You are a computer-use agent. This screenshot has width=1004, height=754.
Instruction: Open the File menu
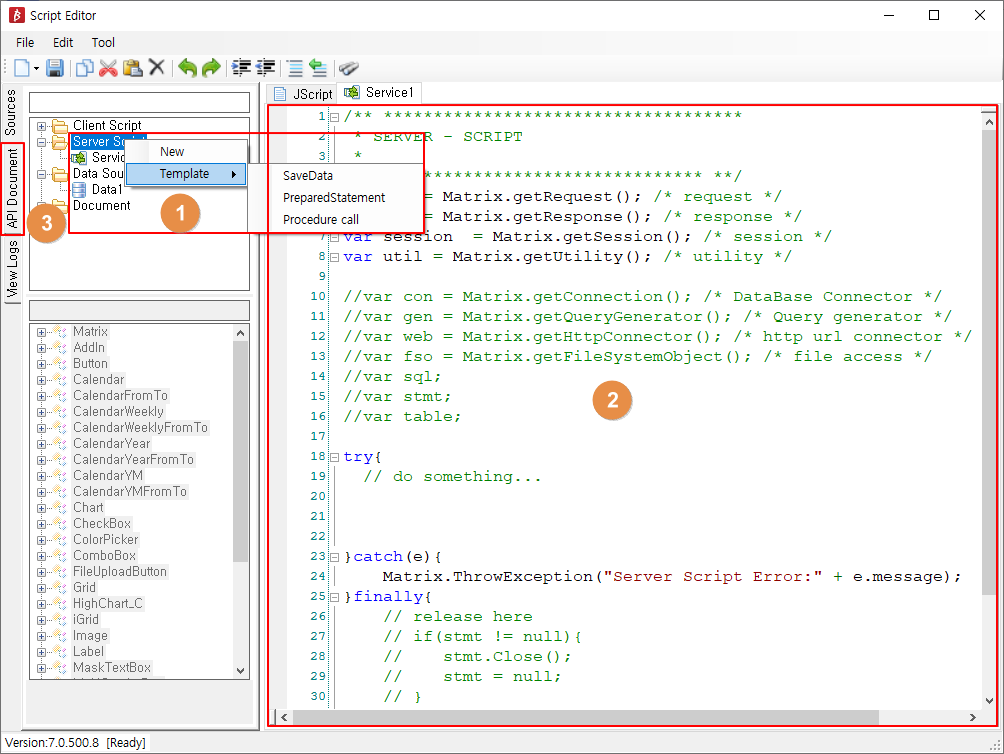[25, 42]
